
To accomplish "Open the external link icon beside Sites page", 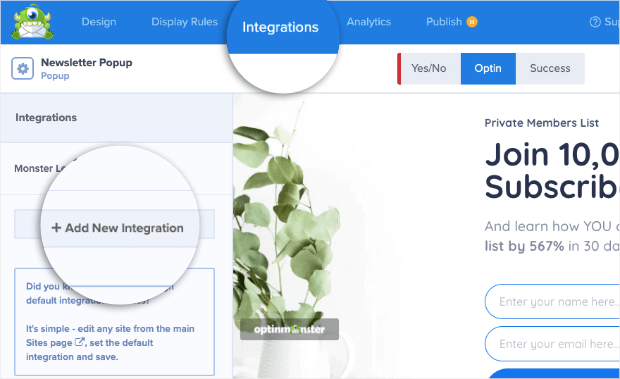I will [x=79, y=342].
